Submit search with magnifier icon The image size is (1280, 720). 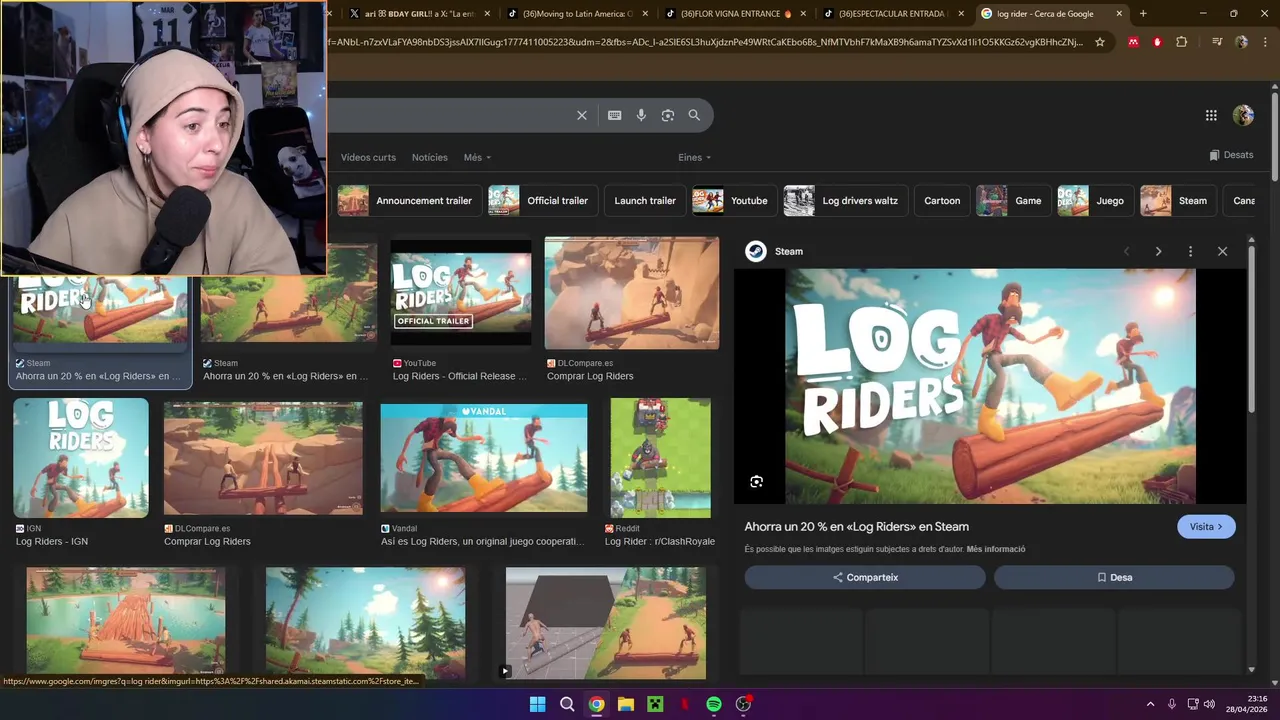(694, 115)
